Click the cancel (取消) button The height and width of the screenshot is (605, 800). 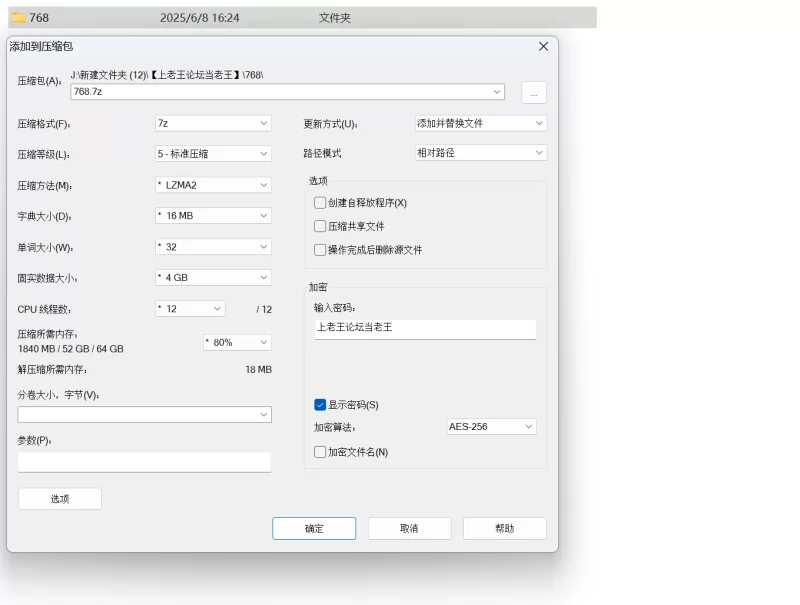tap(409, 528)
